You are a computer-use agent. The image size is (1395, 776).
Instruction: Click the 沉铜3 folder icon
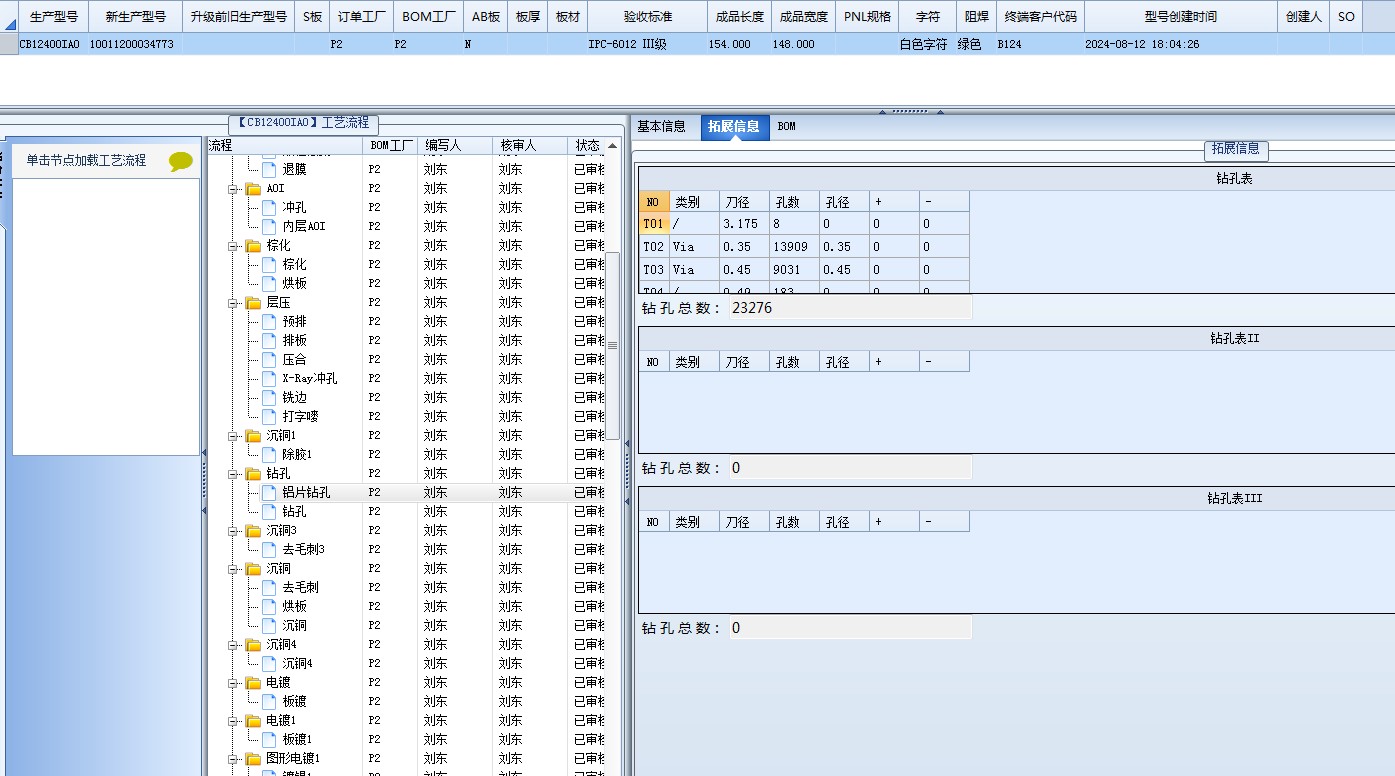(253, 531)
